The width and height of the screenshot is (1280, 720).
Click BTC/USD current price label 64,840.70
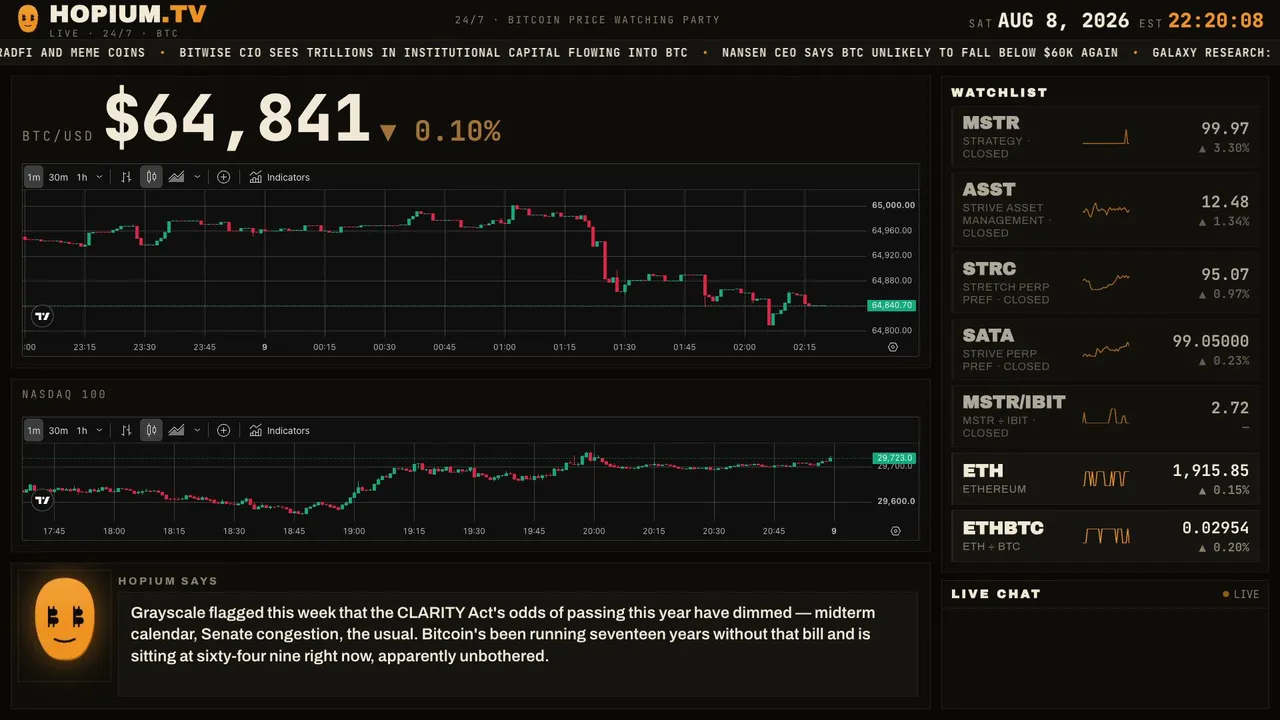point(892,305)
